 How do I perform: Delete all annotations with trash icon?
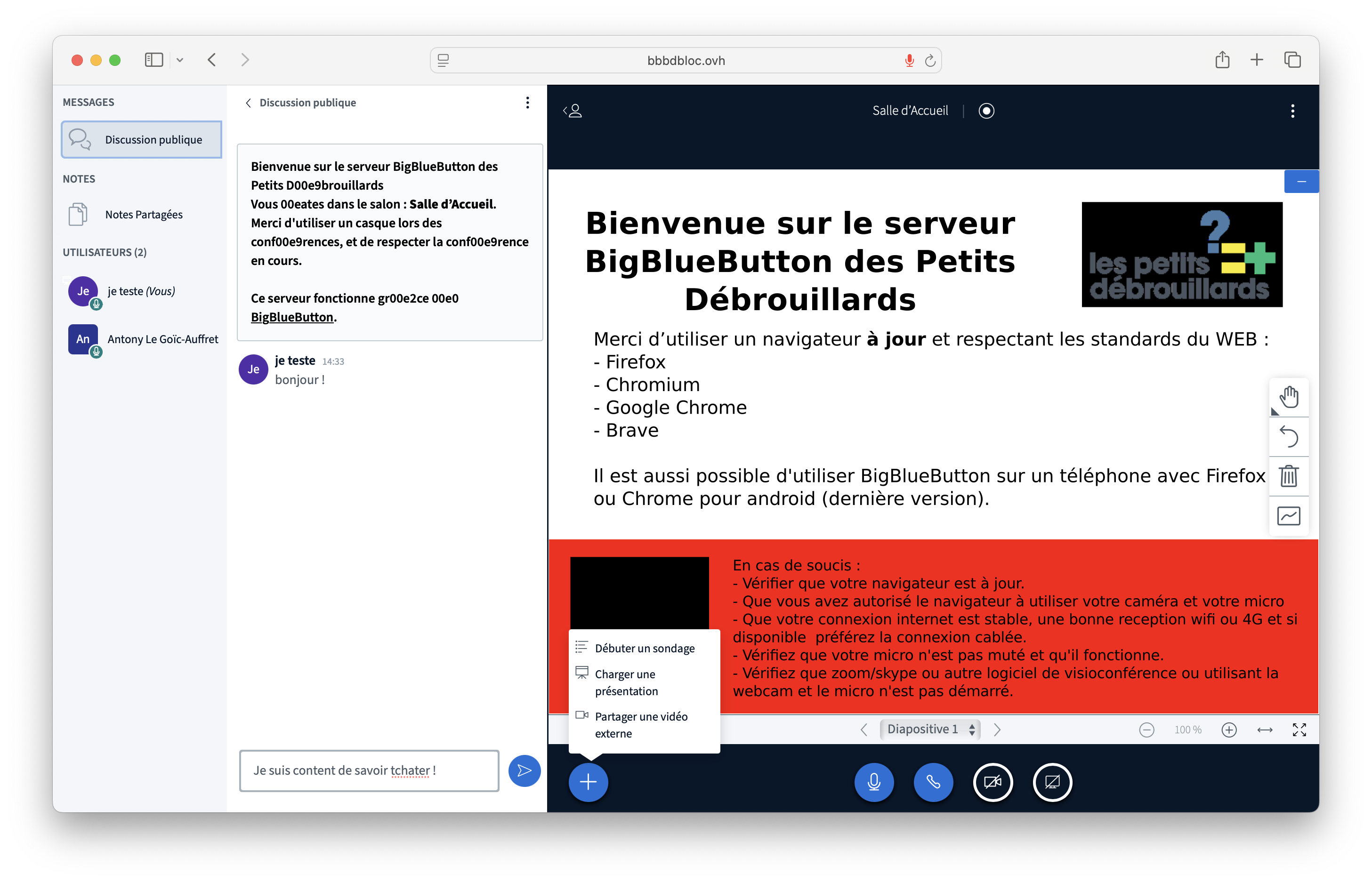click(x=1289, y=476)
